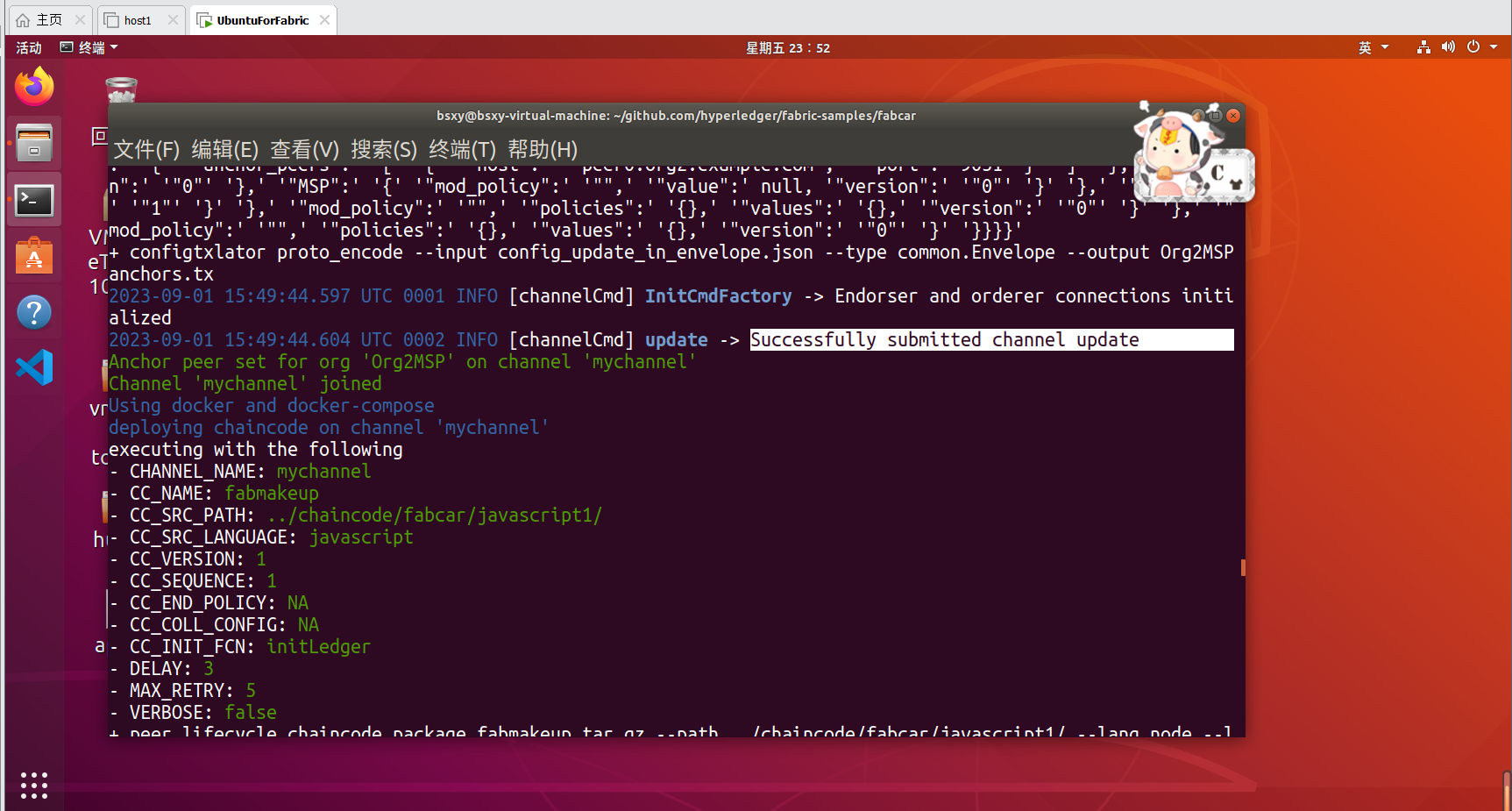Click the network status icon
Screen dimensions: 1512x811
click(1423, 47)
